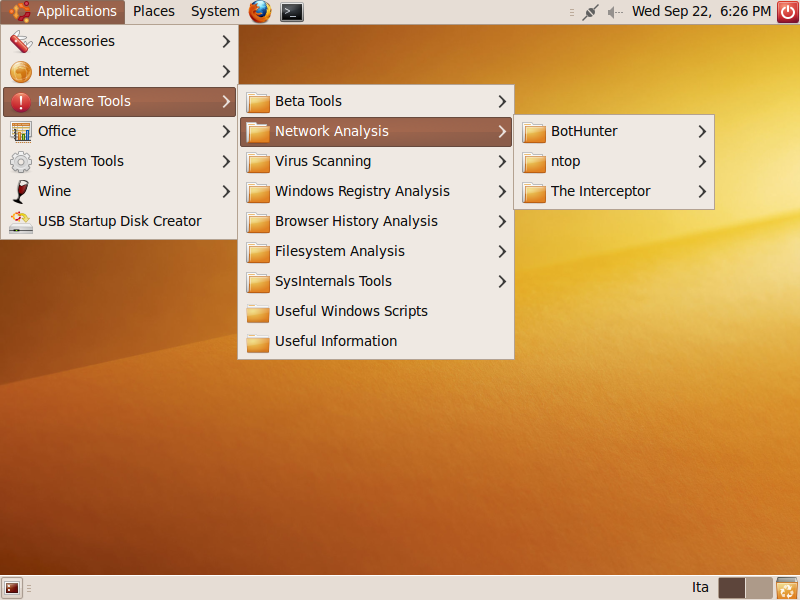Click the Virus Scanning folder icon
Viewport: 800px width, 600px height.
[x=258, y=162]
